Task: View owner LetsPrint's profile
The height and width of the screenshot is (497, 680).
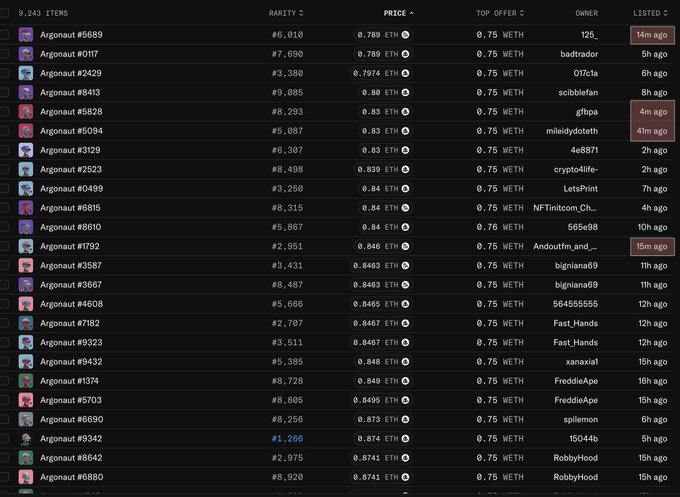Action: [581, 189]
